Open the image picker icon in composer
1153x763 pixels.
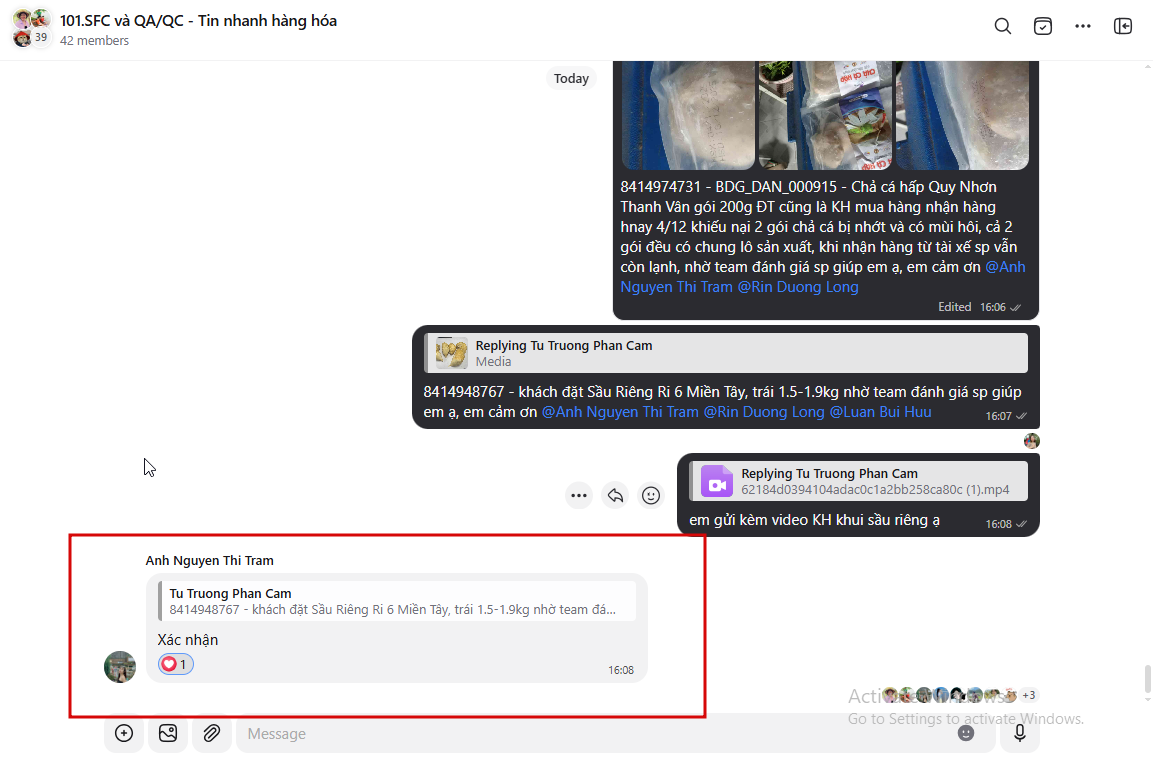click(x=168, y=733)
